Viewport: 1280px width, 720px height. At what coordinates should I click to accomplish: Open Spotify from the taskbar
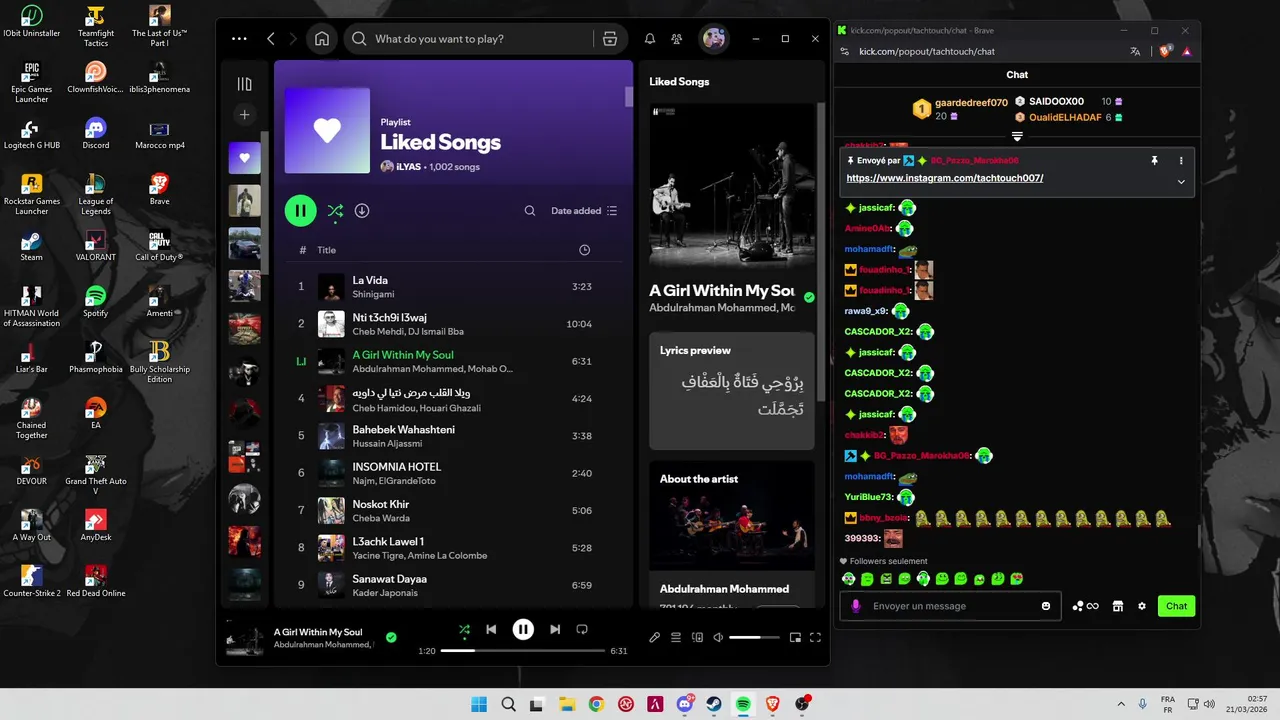point(743,704)
